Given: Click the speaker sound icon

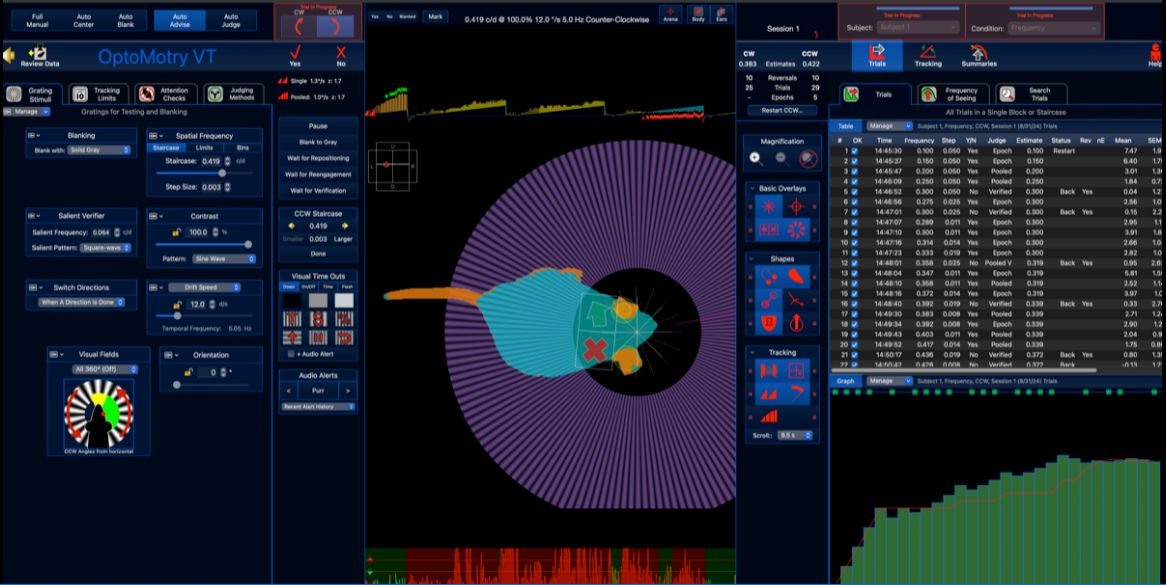Looking at the screenshot, I should 9,55.
